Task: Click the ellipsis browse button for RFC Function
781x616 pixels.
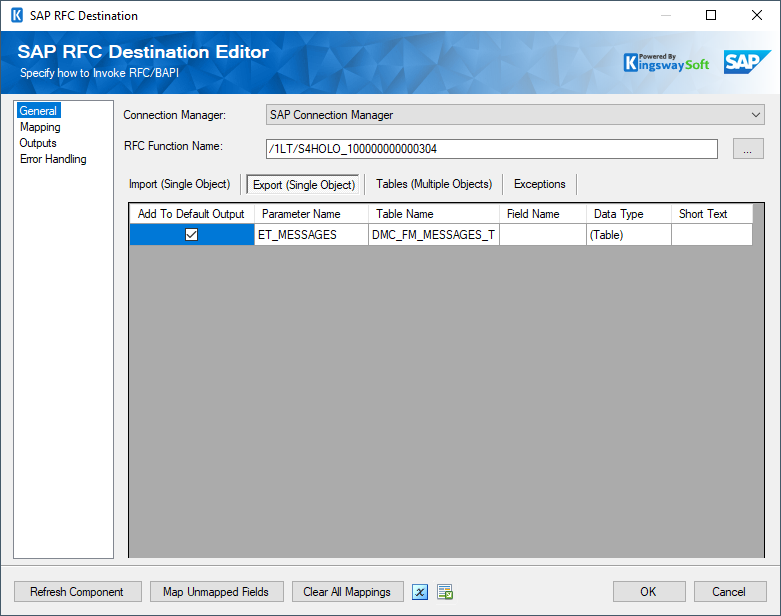Action: pos(748,149)
